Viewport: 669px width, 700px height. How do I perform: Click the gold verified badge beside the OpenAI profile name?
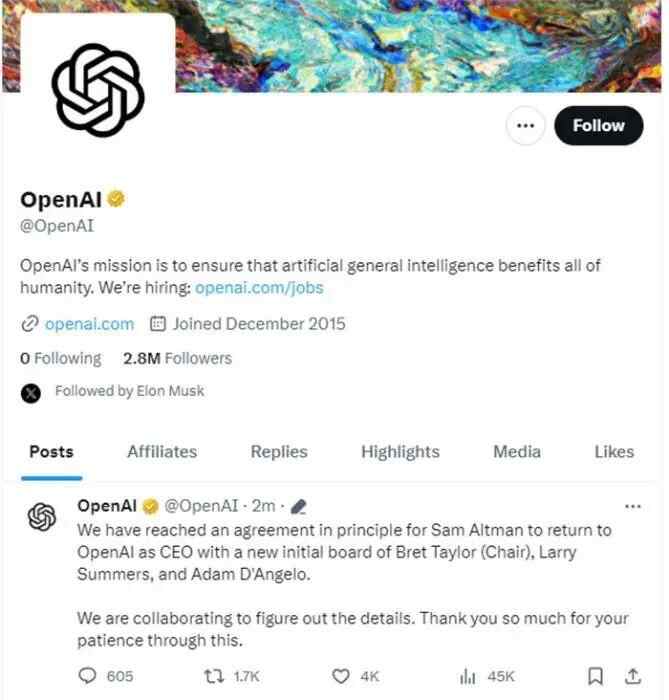[117, 198]
